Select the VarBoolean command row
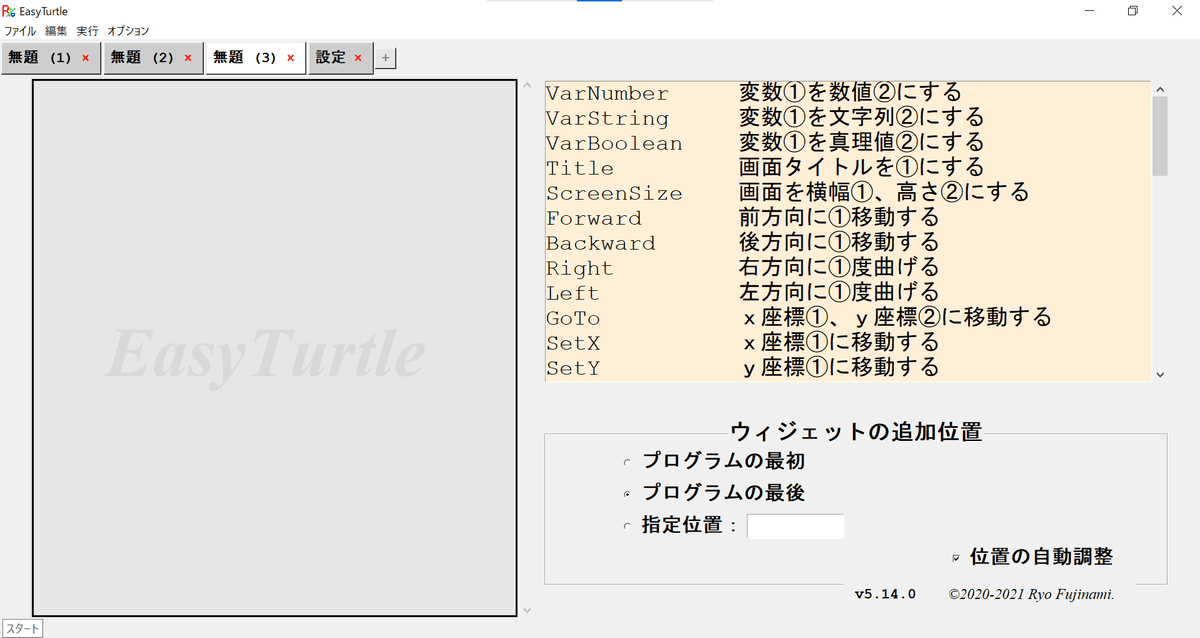This screenshot has height=638, width=1200. (847, 144)
